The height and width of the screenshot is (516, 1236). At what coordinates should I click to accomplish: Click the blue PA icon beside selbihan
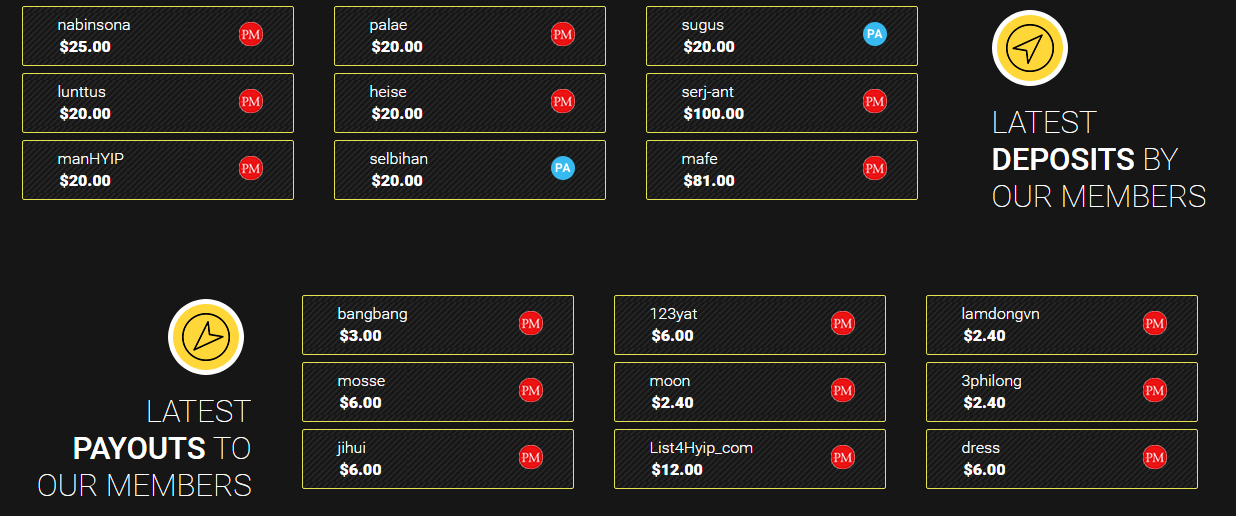click(x=563, y=168)
